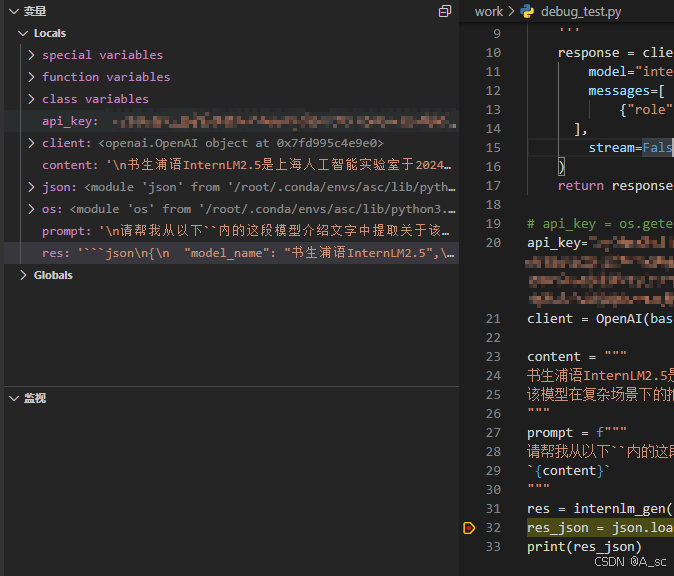Expand function variables group
674x576 pixels.
click(x=31, y=77)
